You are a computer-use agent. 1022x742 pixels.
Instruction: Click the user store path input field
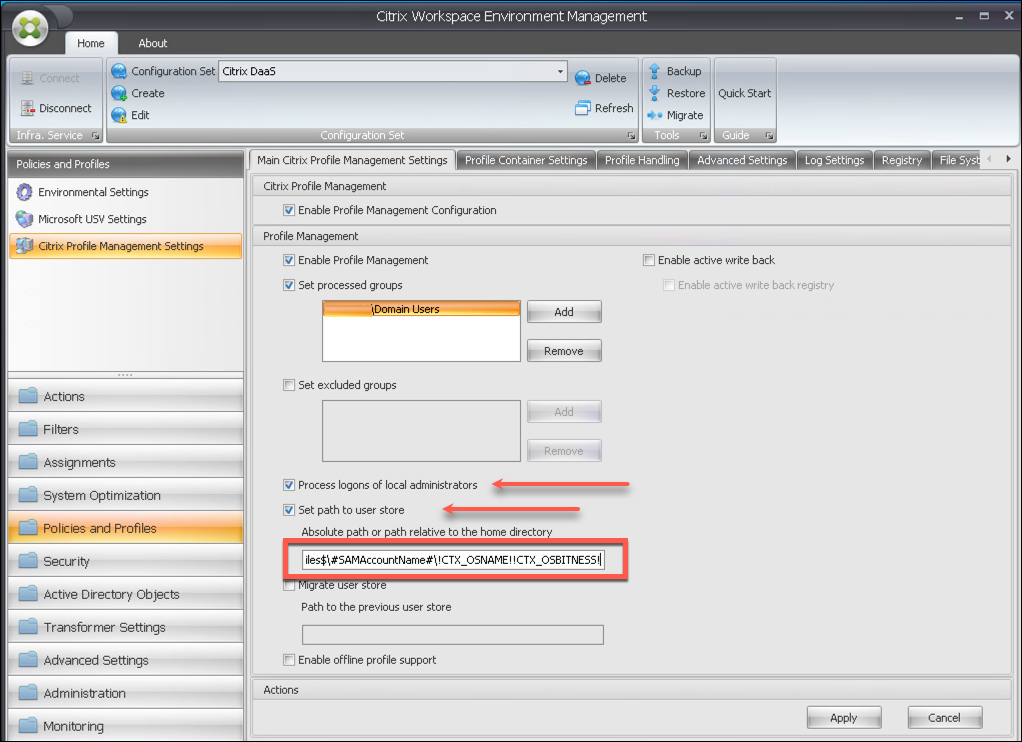[455, 560]
